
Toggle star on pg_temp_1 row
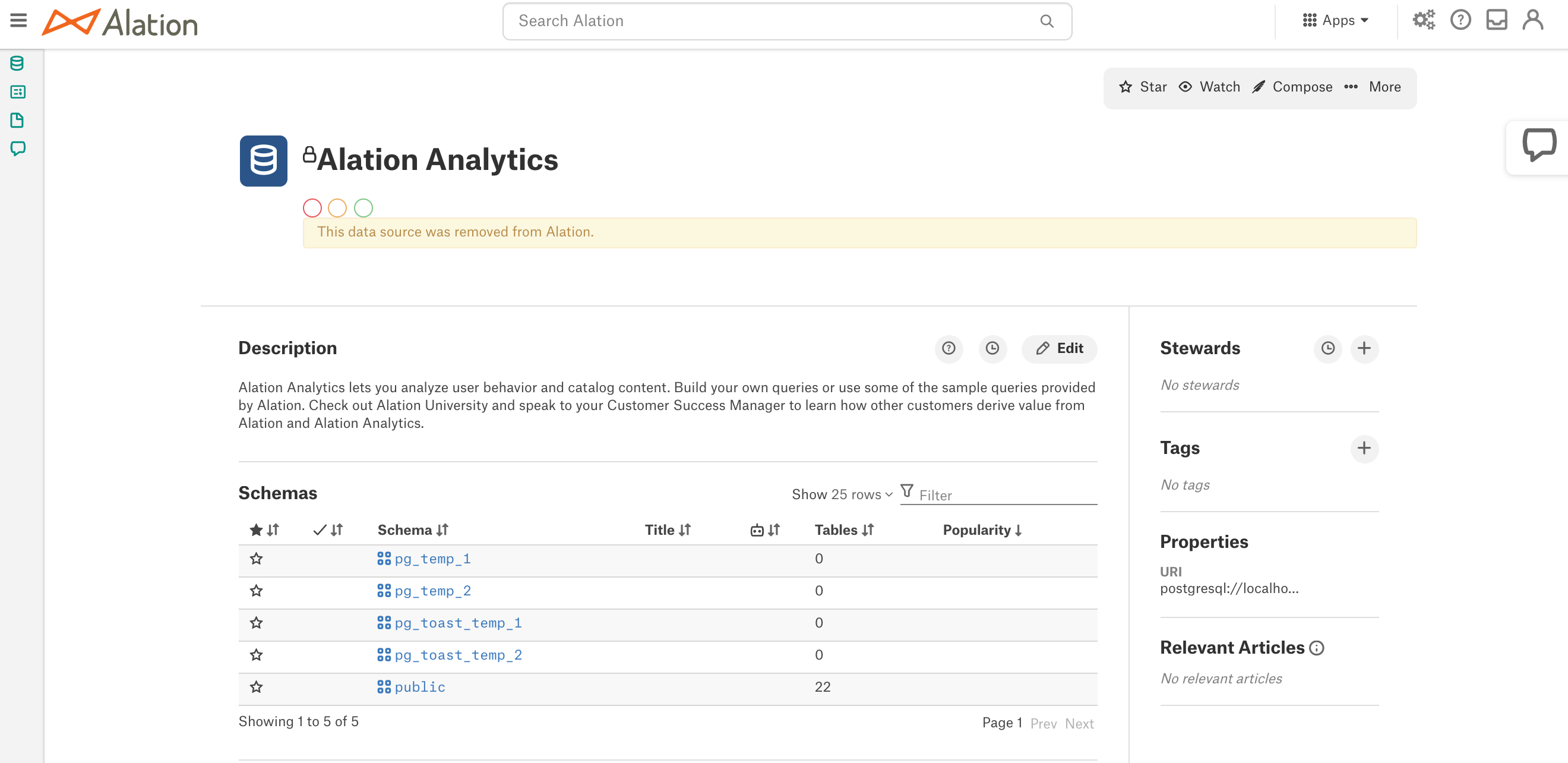click(256, 559)
